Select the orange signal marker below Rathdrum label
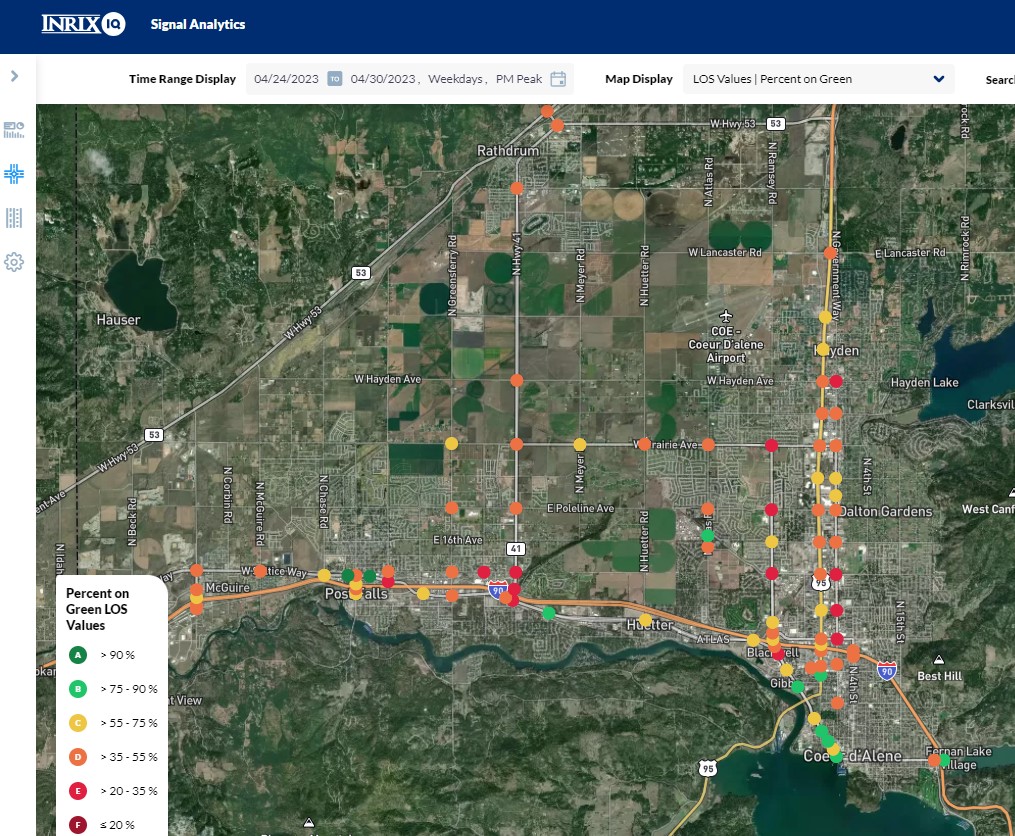Viewport: 1015px width, 836px height. tap(517, 188)
